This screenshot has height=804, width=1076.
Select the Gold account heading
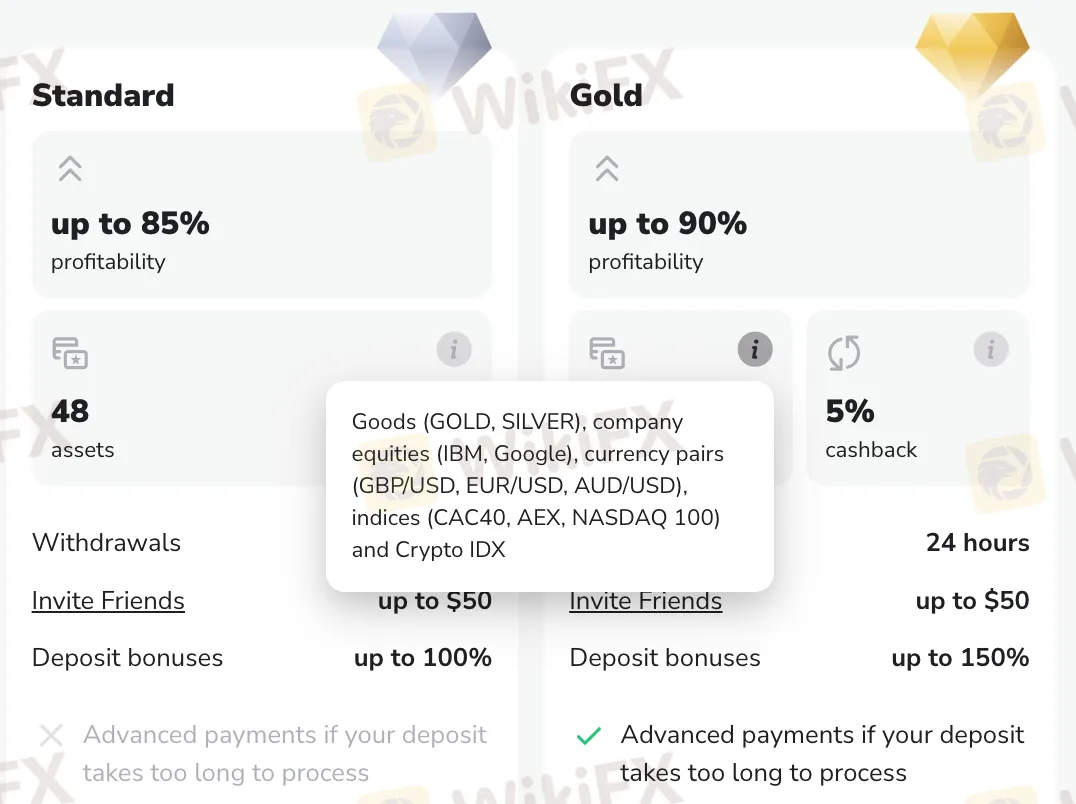pos(606,95)
